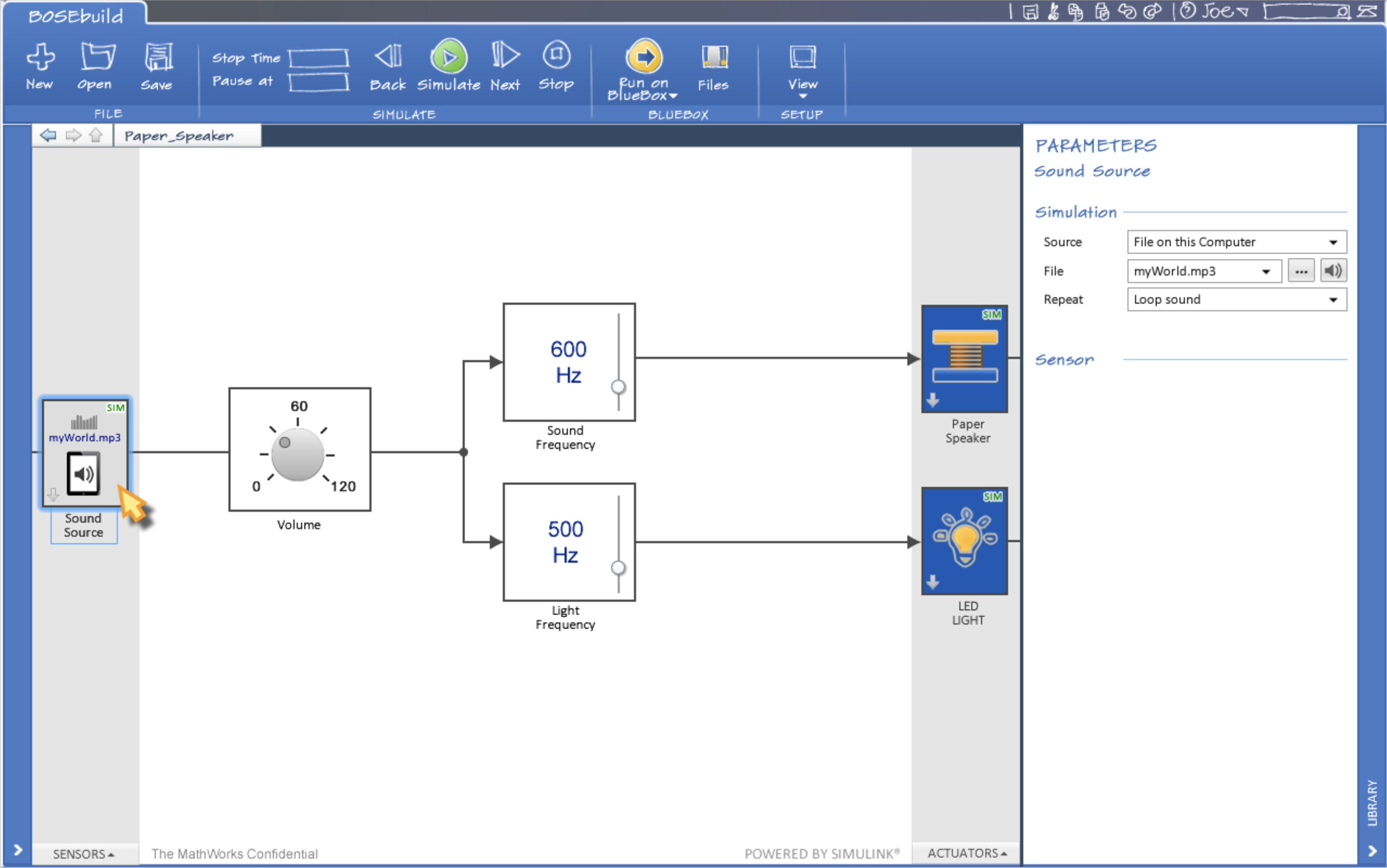1387x868 pixels.
Task: Open the SENSORS panel tab
Action: point(84,854)
